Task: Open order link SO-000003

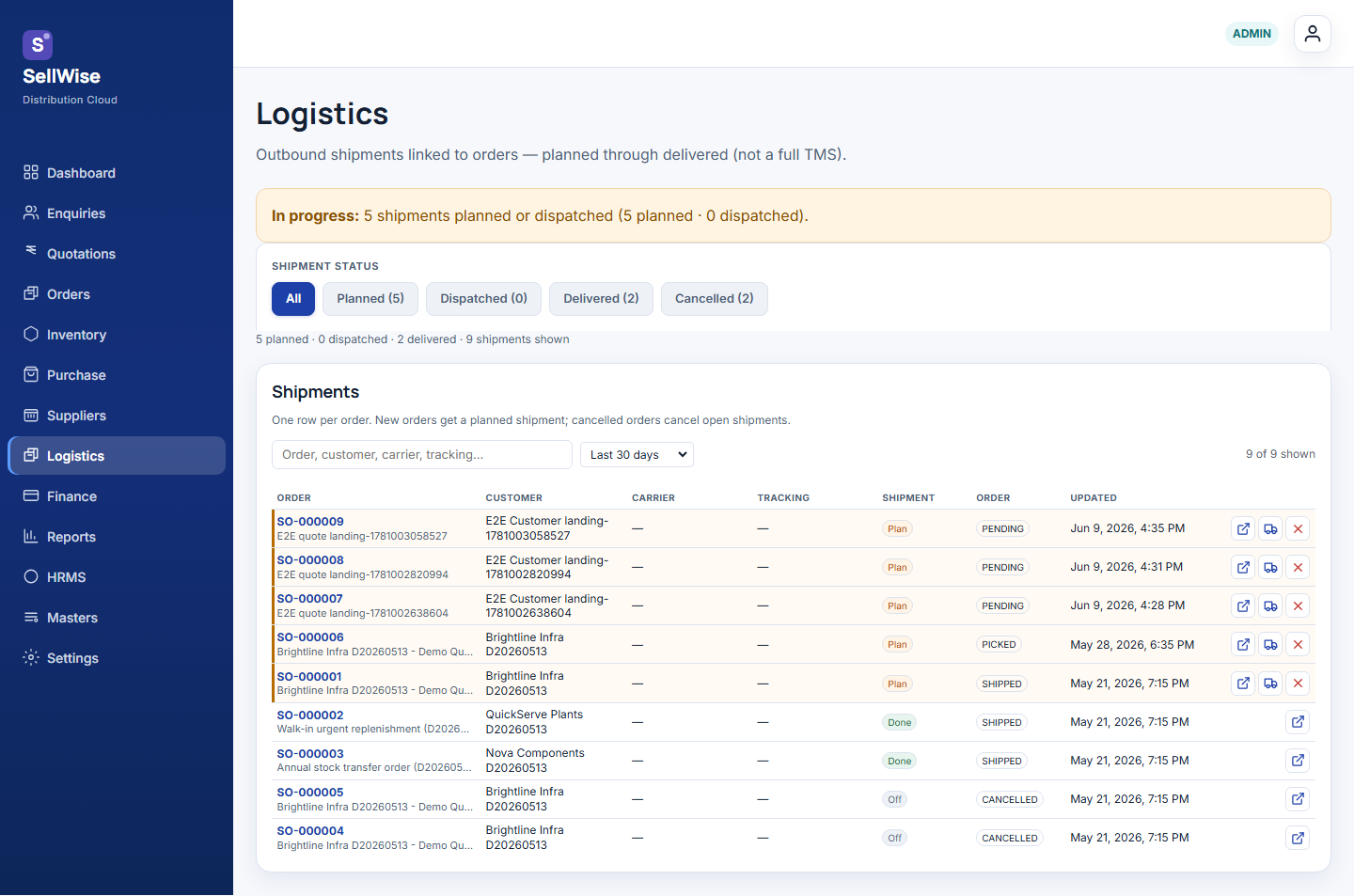Action: pyautogui.click(x=310, y=754)
